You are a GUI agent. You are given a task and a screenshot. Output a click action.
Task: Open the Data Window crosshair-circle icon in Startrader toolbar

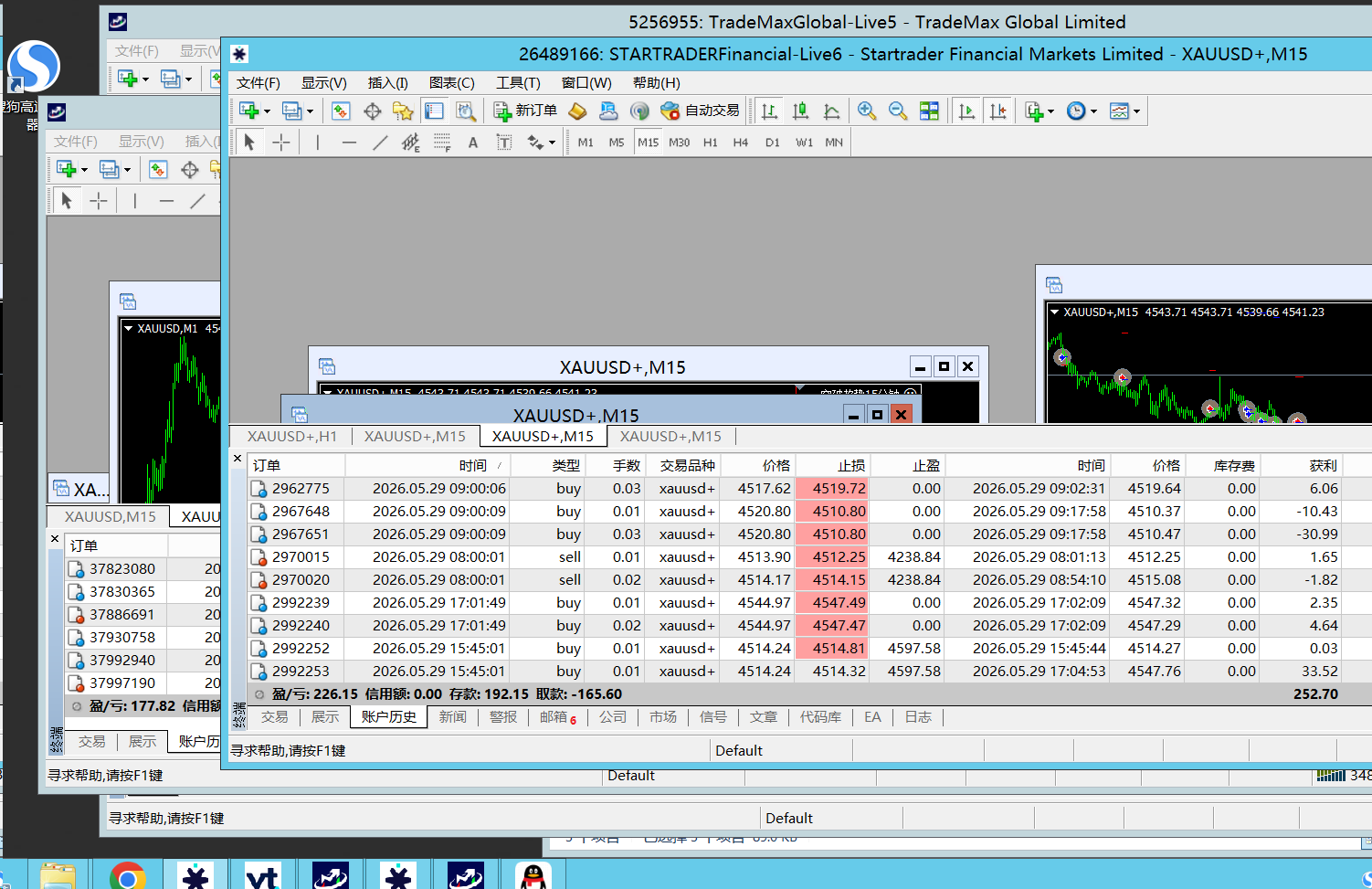pos(372,111)
